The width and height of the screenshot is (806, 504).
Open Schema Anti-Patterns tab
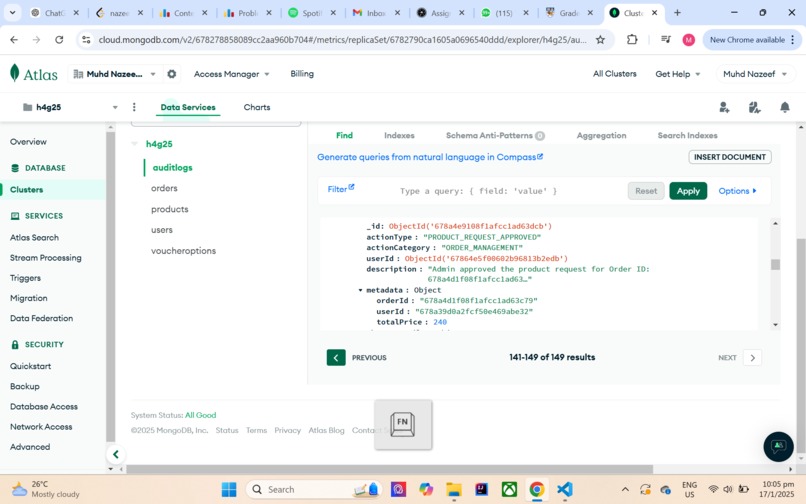[495, 135]
